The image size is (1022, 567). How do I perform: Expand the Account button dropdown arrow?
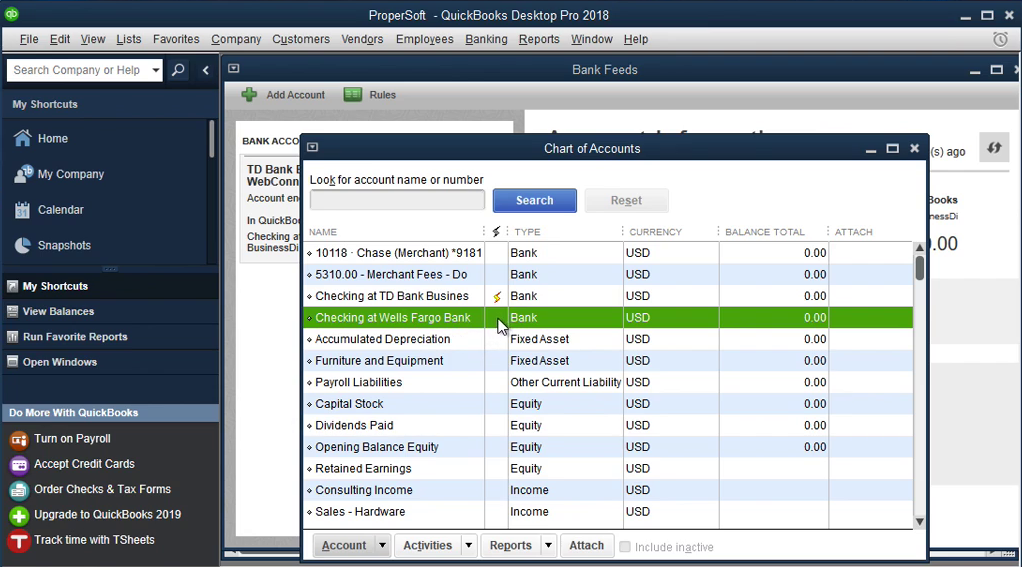point(383,545)
